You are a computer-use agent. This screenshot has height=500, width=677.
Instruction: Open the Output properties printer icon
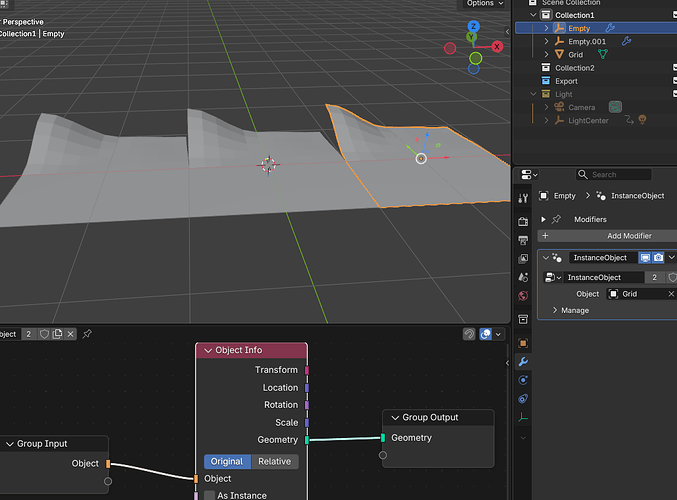click(x=523, y=240)
